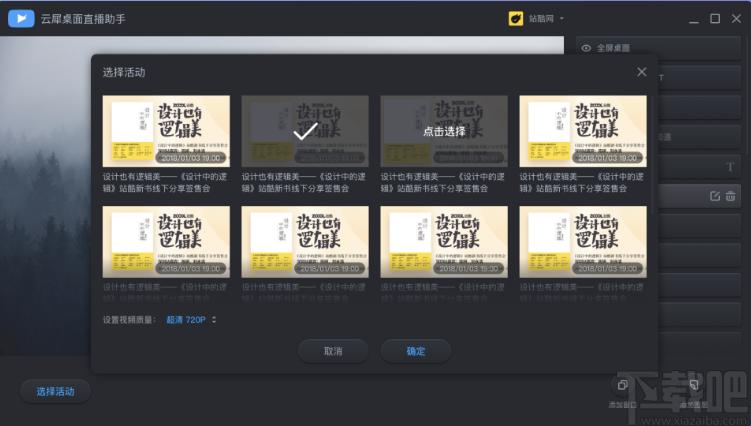Close the 选择活动 dialog with X
This screenshot has width=751, height=426.
pos(642,72)
